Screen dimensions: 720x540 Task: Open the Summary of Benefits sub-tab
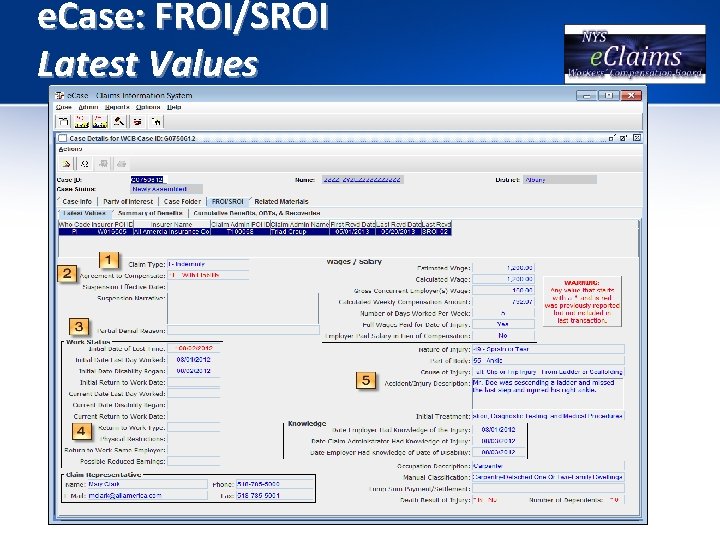[x=150, y=213]
